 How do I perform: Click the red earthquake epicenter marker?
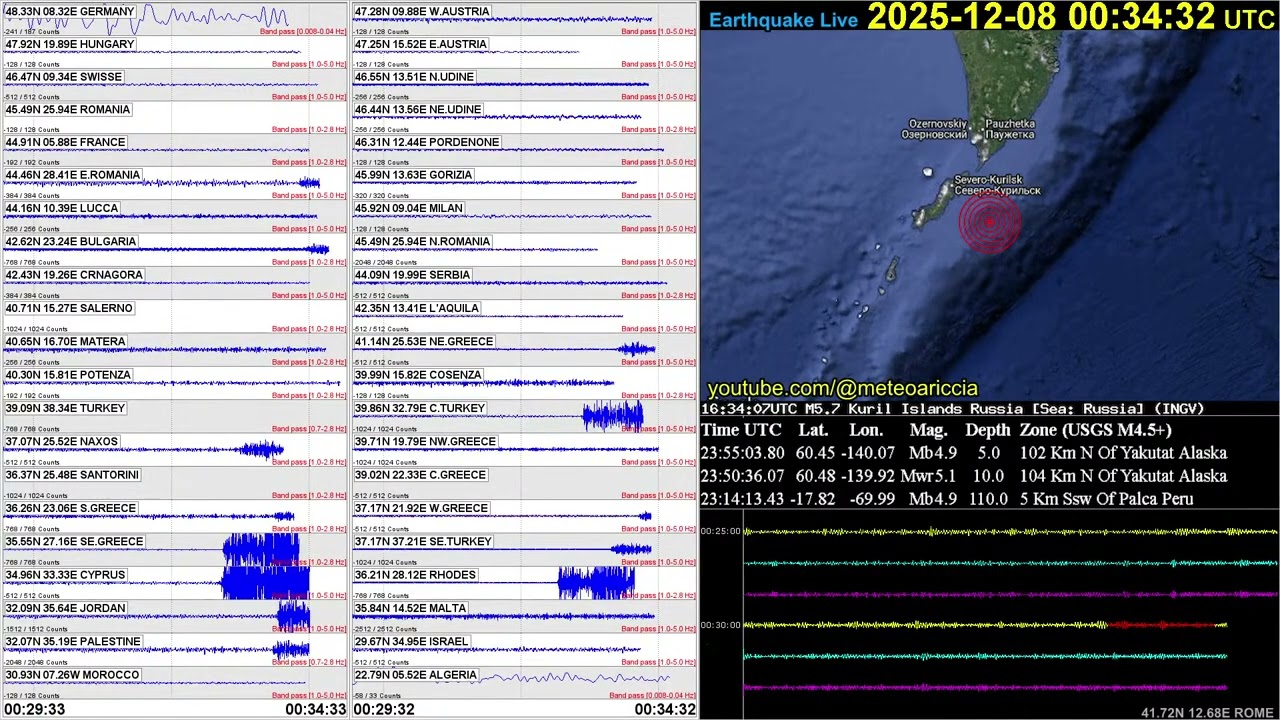[x=990, y=222]
